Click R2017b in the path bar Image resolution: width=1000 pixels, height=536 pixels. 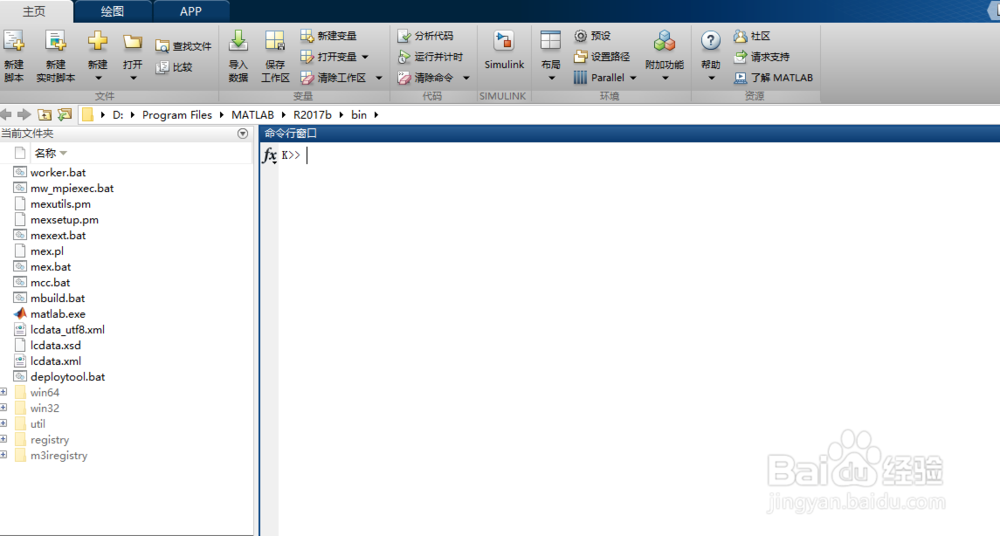coord(312,115)
